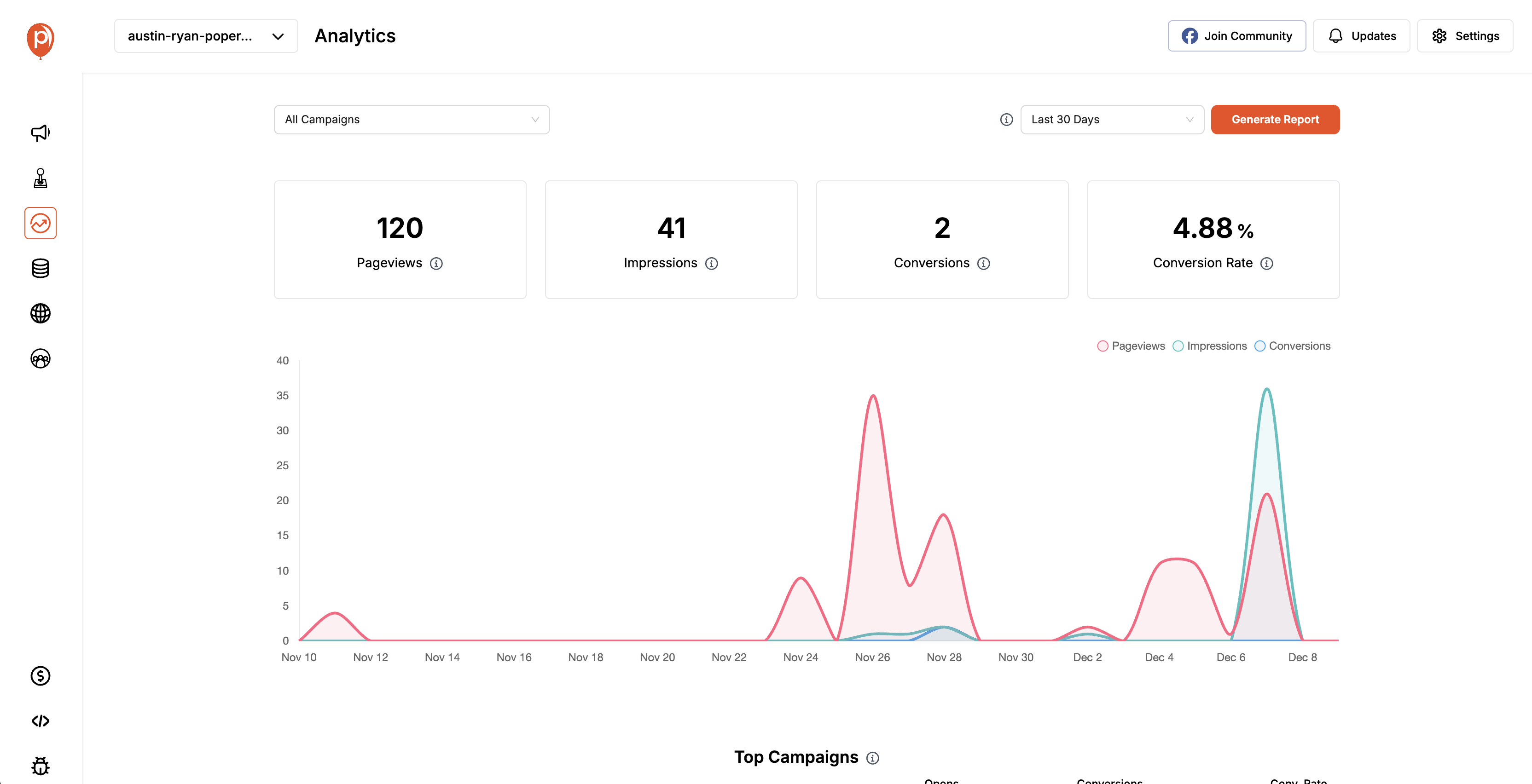Expand the All Campaigns dropdown
Screen dimensions: 1532x784
[x=412, y=120]
